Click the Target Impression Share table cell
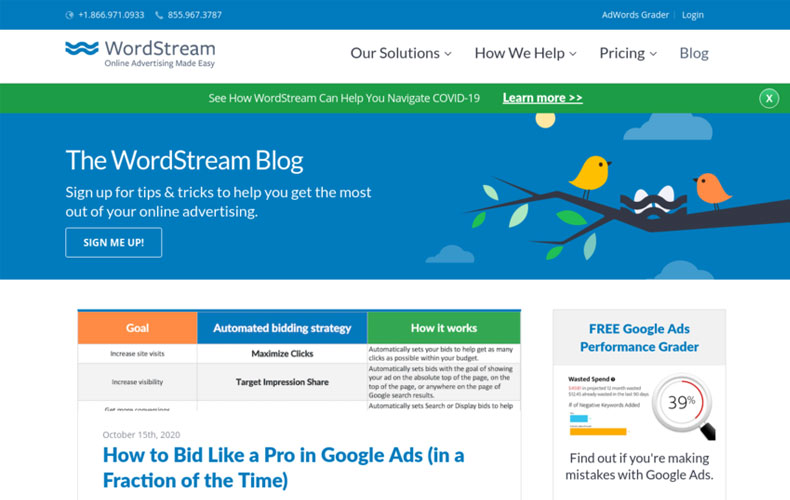Screen dimensions: 790x500 [282, 382]
